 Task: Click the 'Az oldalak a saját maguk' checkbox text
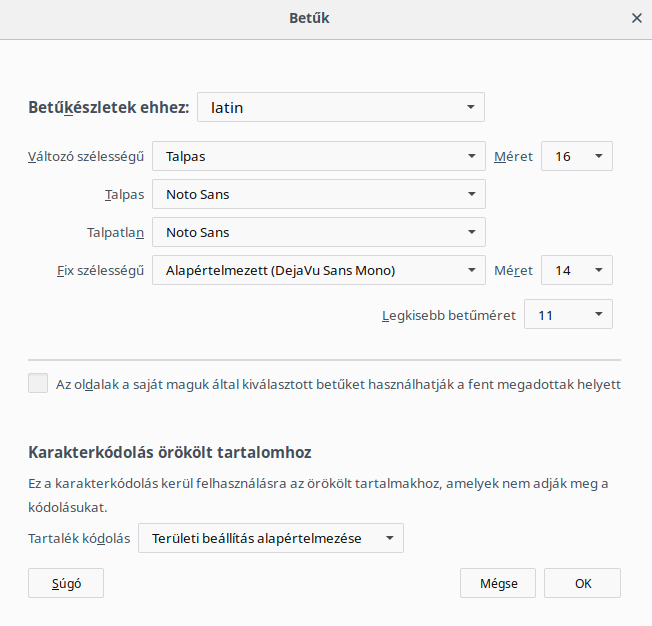coord(338,384)
